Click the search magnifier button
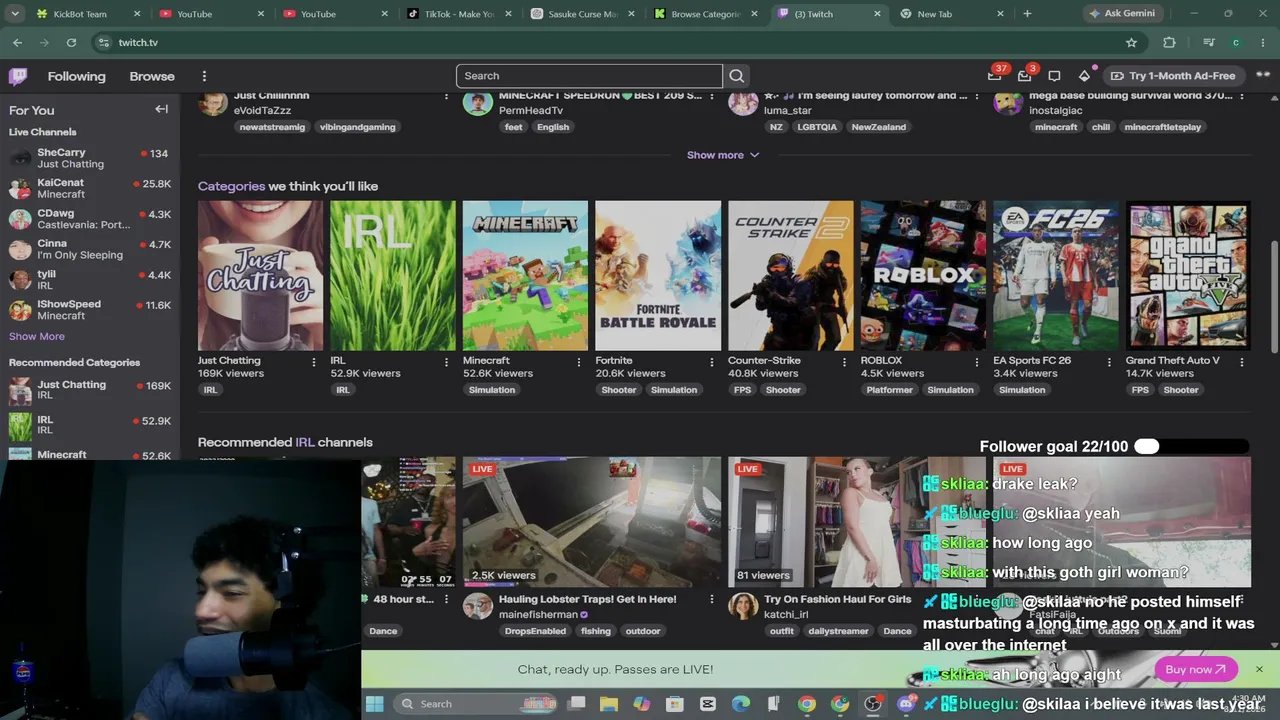The width and height of the screenshot is (1280, 720). point(737,76)
